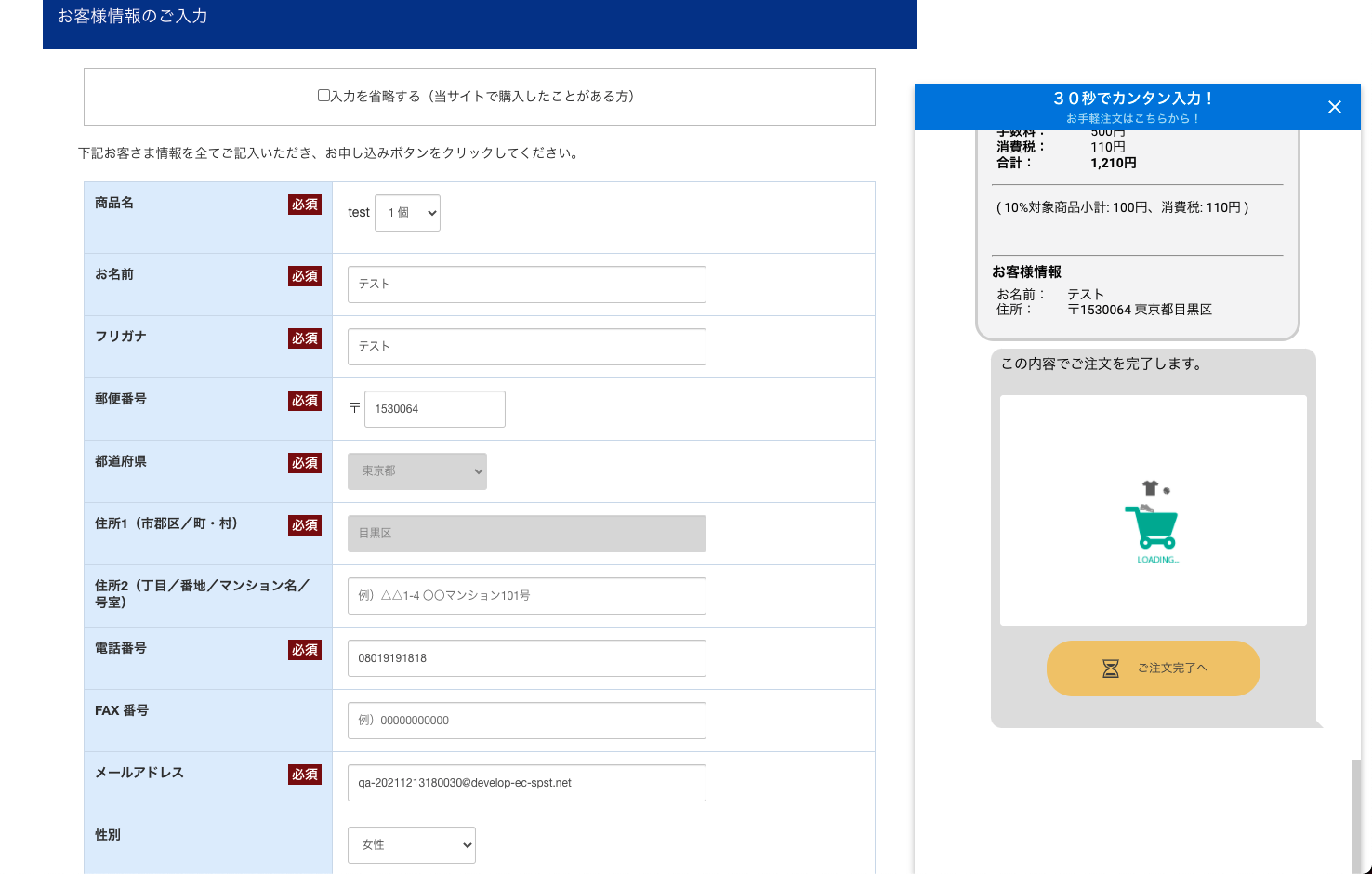Viewport: 1372px width, 874px height.
Task: Click the 電話番号 field 08019191818
Action: click(527, 658)
